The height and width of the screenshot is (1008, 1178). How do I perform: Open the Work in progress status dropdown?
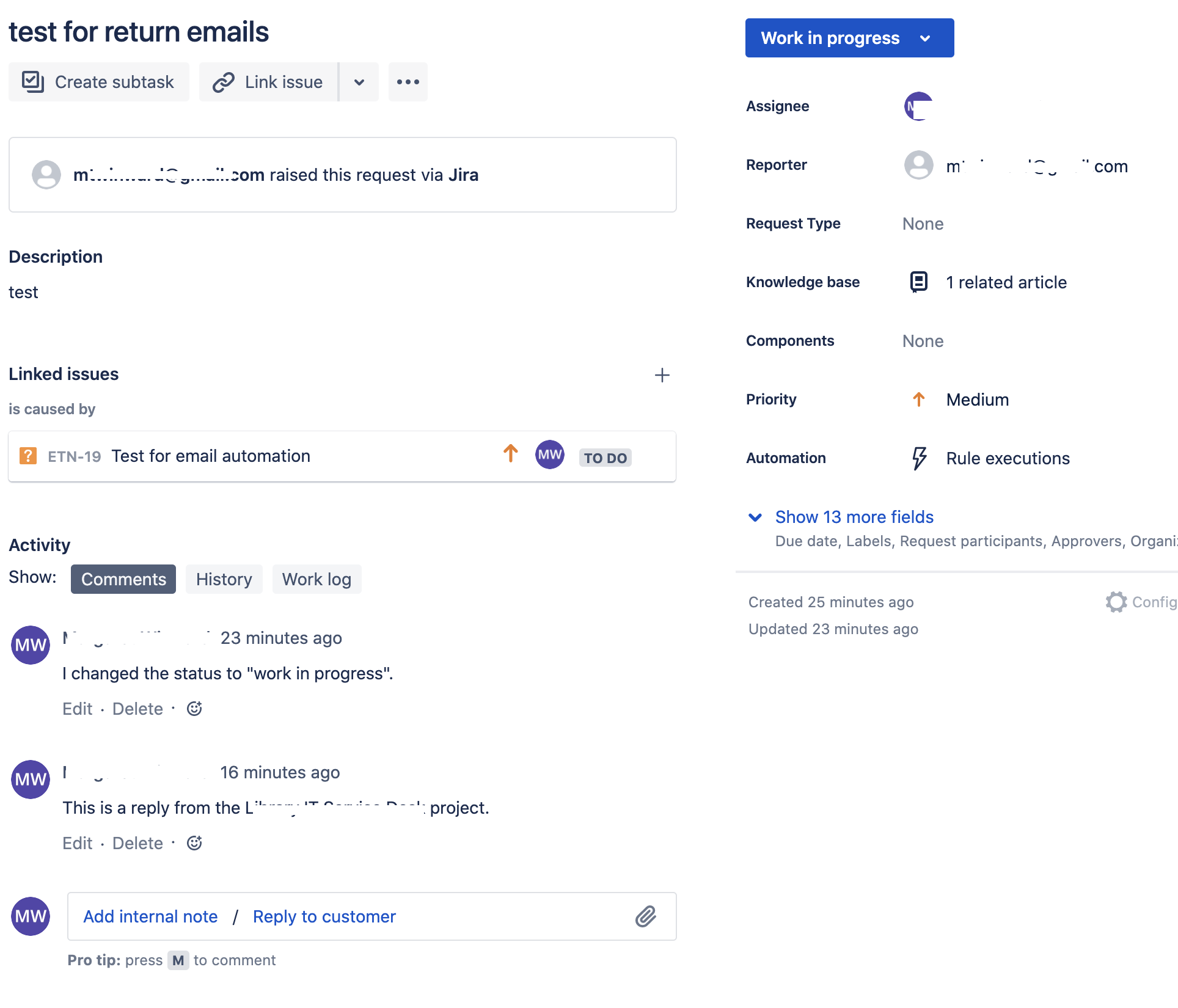coord(849,38)
